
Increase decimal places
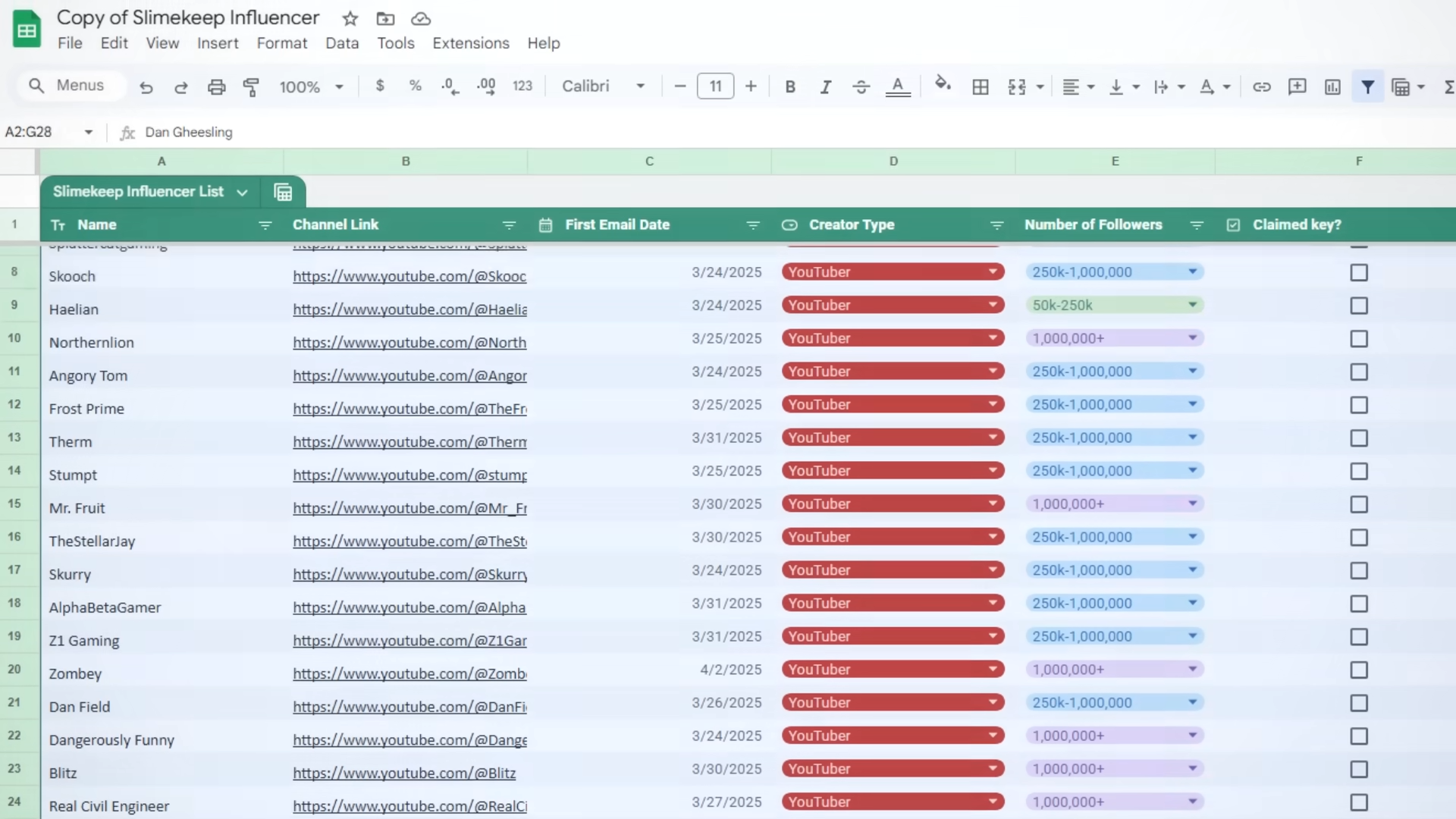click(x=486, y=86)
